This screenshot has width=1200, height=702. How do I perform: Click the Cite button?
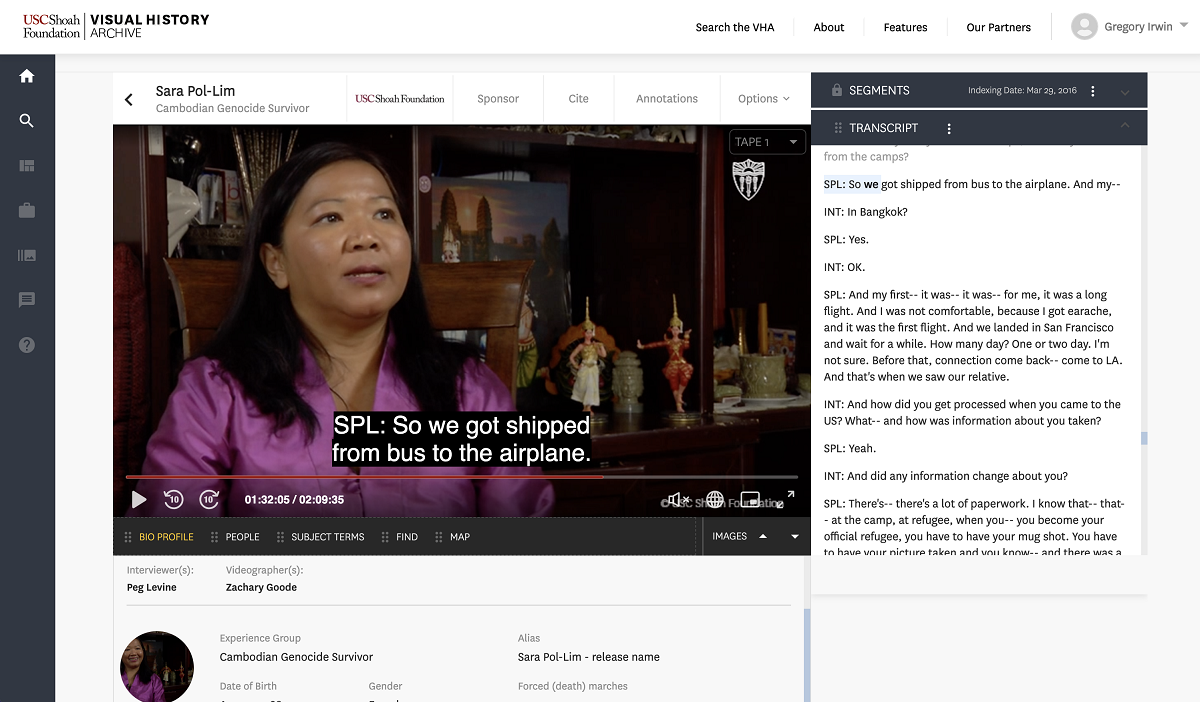pyautogui.click(x=578, y=98)
